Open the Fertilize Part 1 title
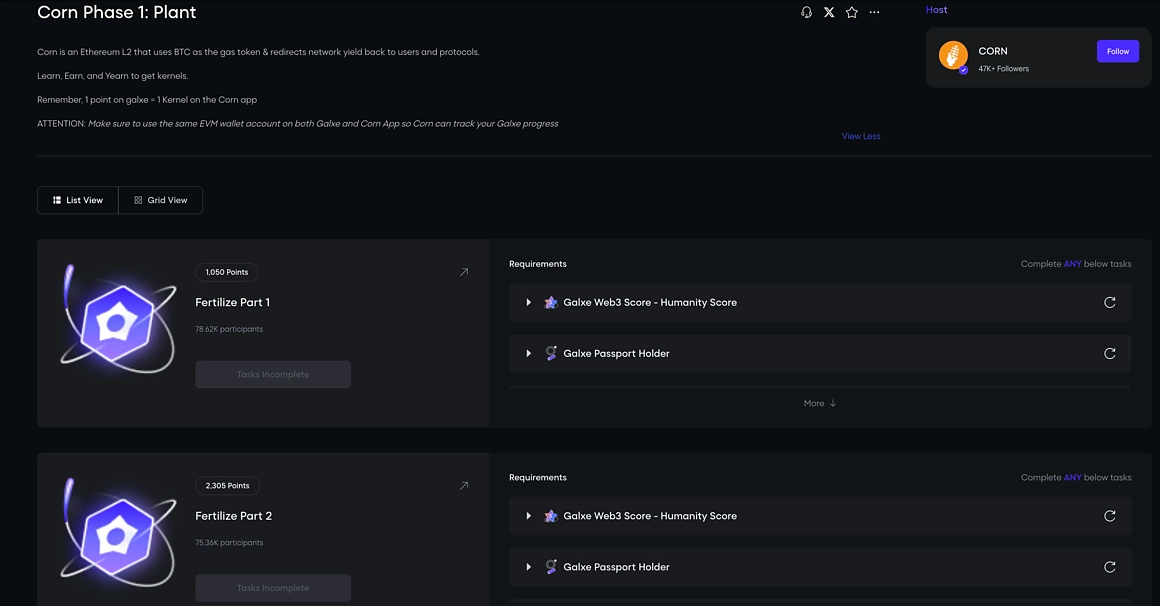The width and height of the screenshot is (1160, 606). 232,303
